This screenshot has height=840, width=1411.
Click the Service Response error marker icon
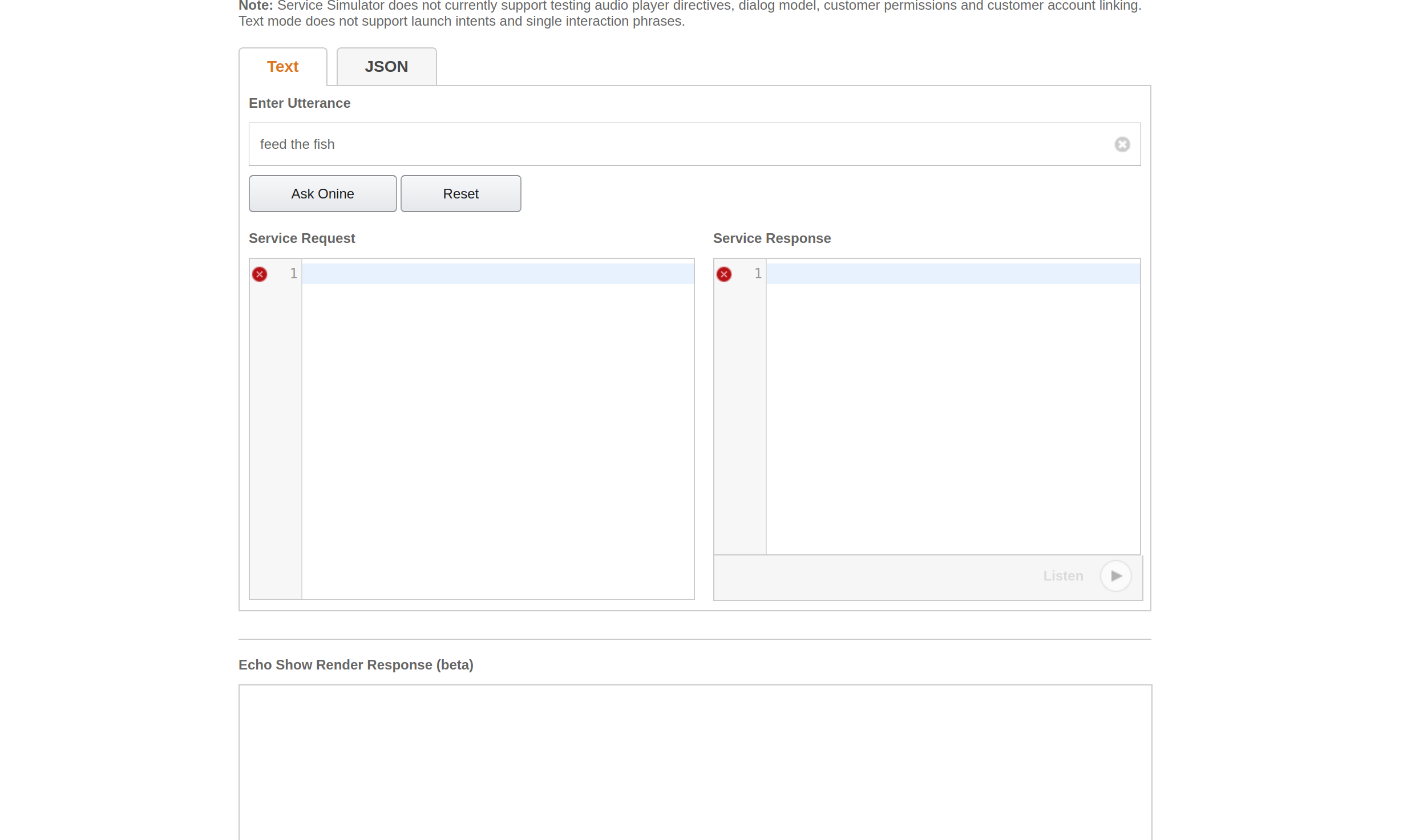(x=724, y=274)
